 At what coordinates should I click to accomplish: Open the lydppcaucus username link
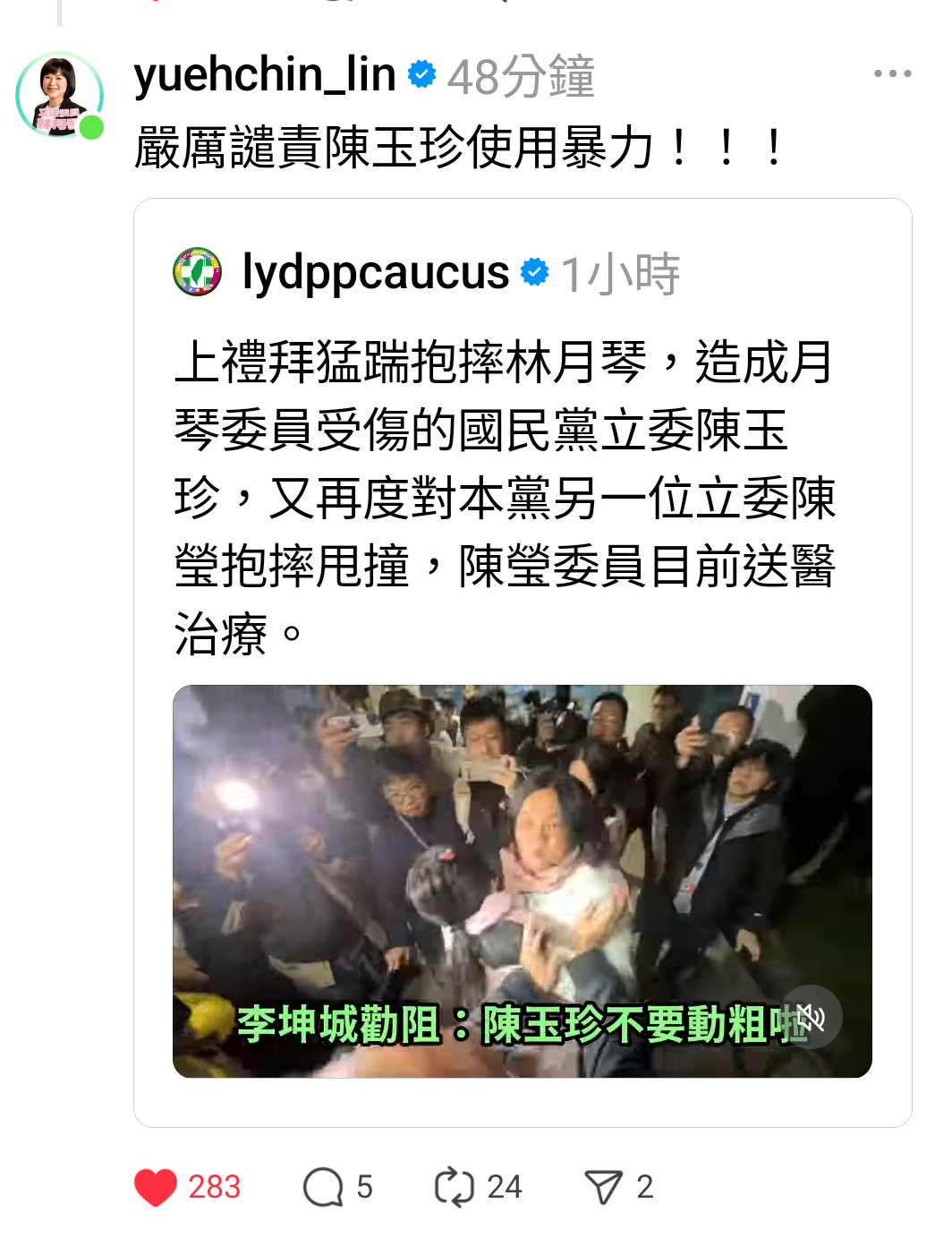pyautogui.click(x=376, y=272)
